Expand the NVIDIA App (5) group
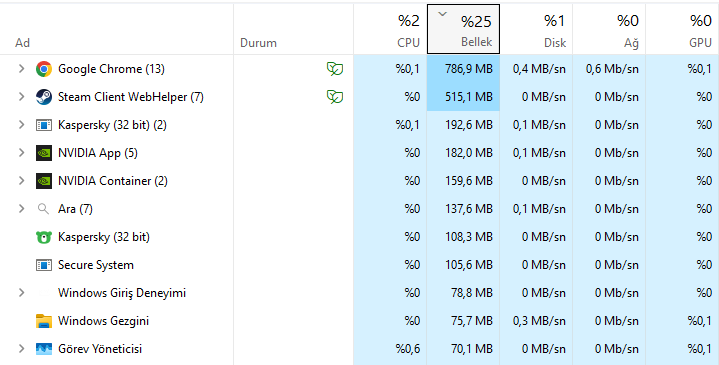Viewport: 719px width, 365px height. [x=21, y=153]
